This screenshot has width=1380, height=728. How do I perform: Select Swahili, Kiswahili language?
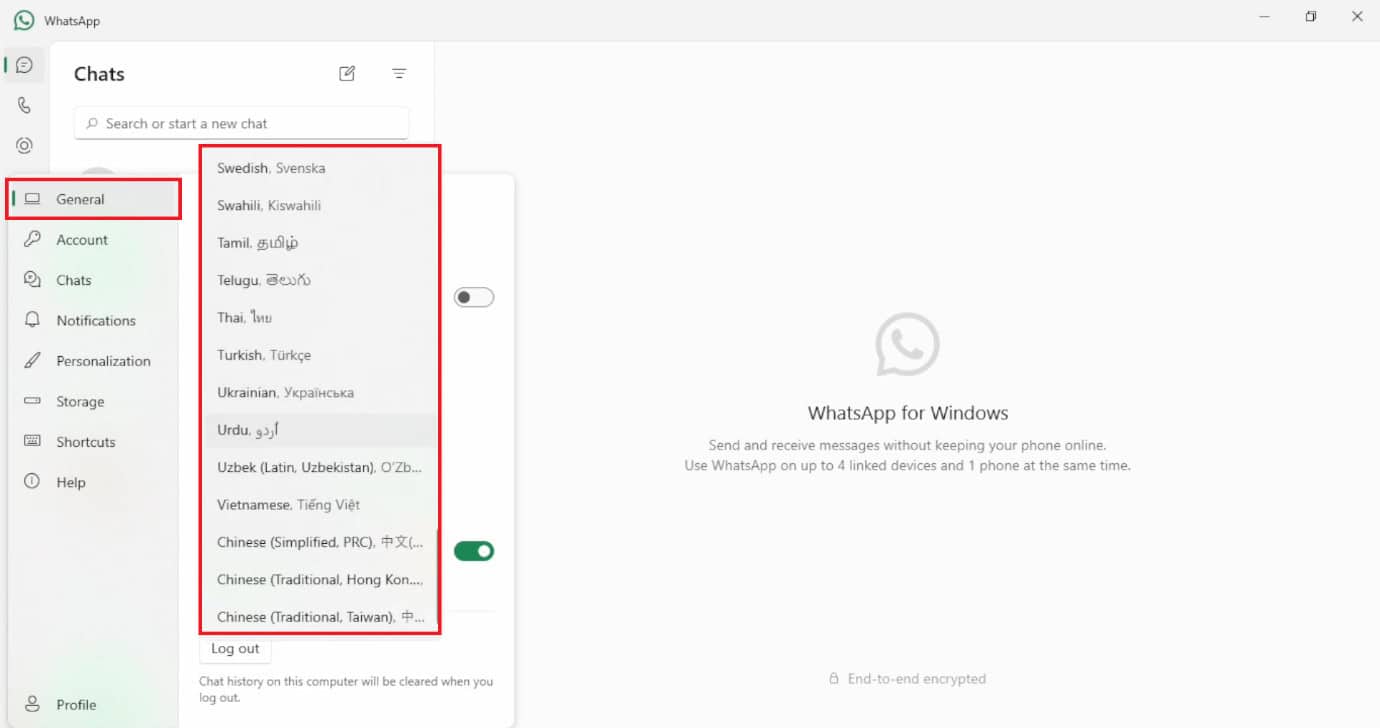coord(320,205)
